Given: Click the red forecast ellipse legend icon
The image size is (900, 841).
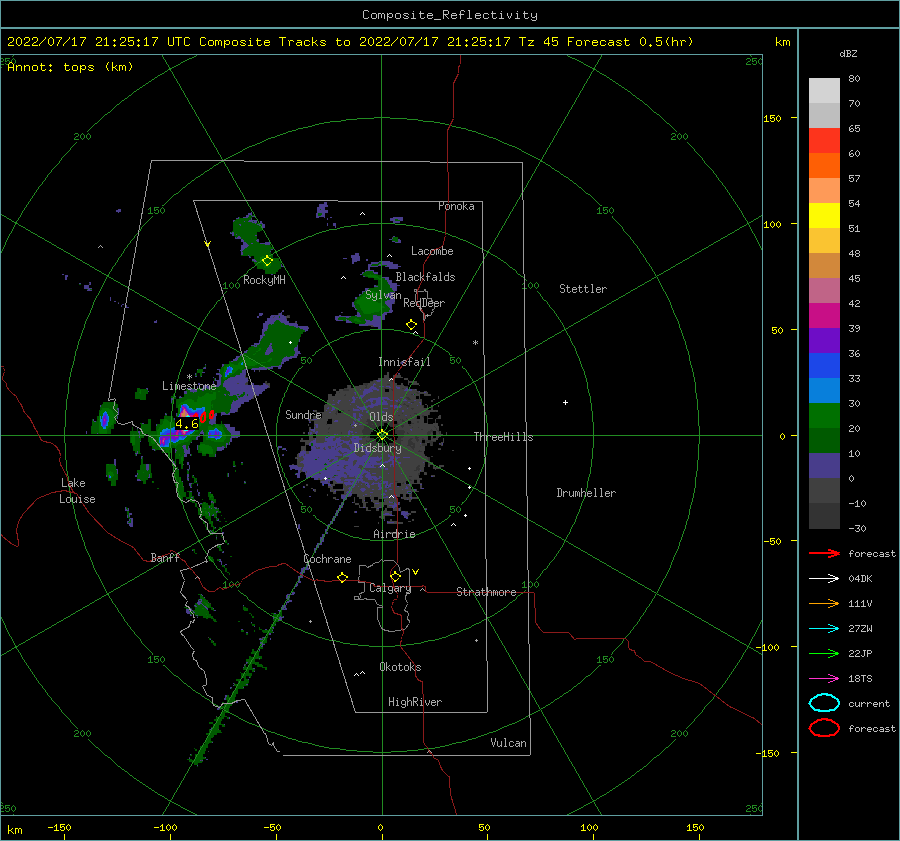Looking at the screenshot, I should [824, 728].
